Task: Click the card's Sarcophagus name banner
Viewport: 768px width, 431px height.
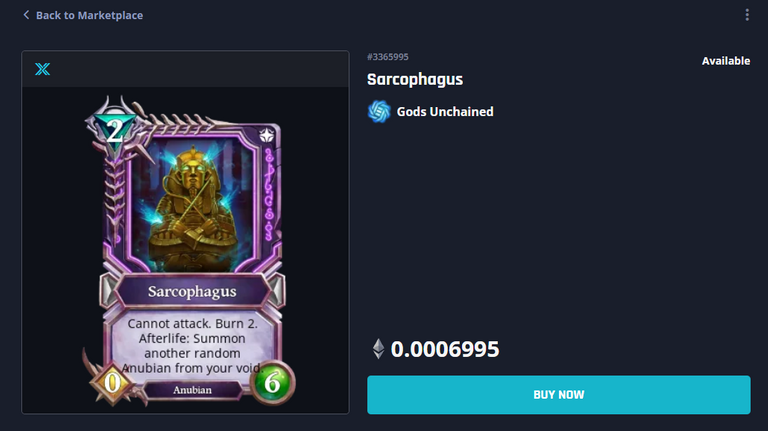Action: 192,291
